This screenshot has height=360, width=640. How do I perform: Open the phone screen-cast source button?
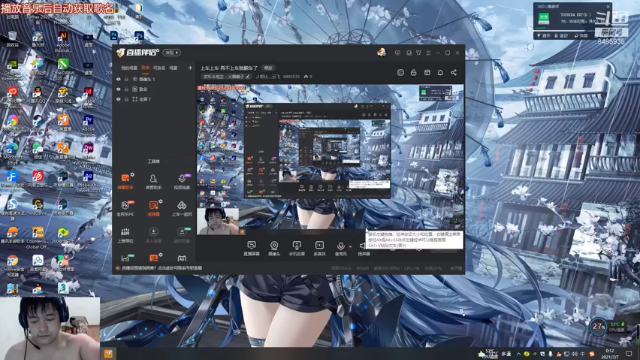click(297, 248)
